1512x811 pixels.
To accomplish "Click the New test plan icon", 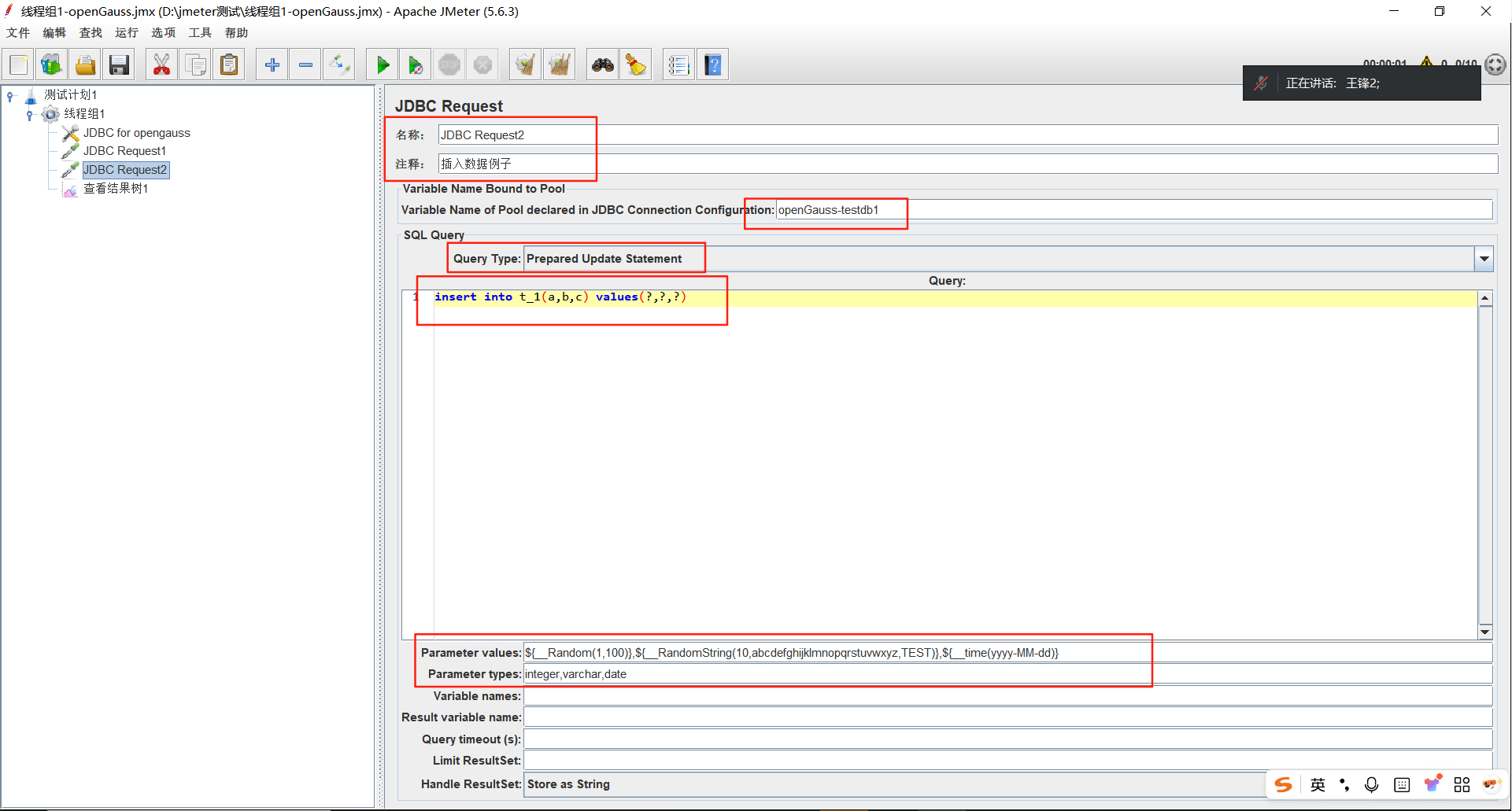I will coord(19,65).
